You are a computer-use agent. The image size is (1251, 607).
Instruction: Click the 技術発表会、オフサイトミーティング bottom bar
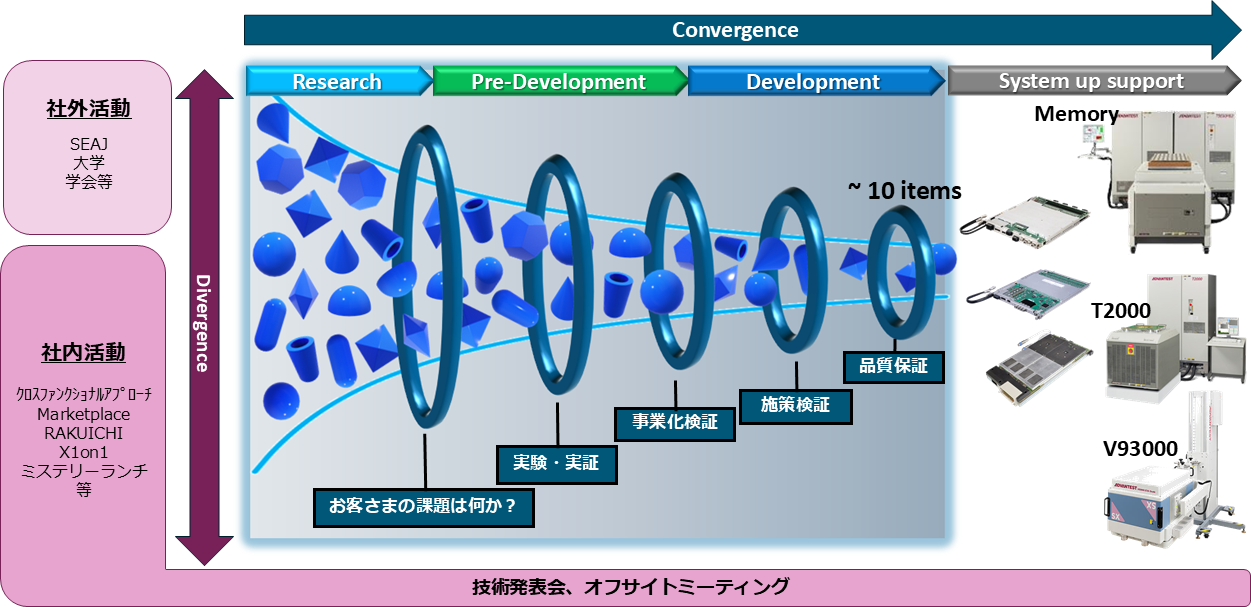click(x=630, y=586)
